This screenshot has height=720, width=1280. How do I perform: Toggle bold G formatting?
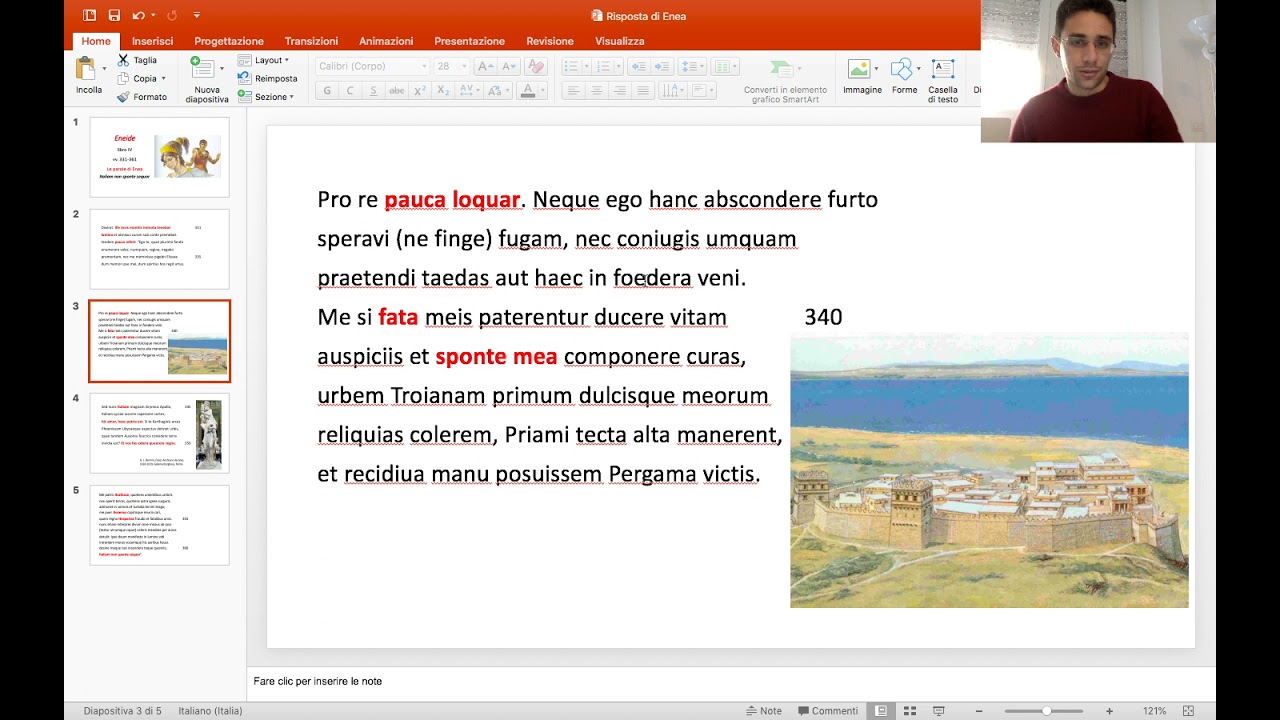pos(326,91)
